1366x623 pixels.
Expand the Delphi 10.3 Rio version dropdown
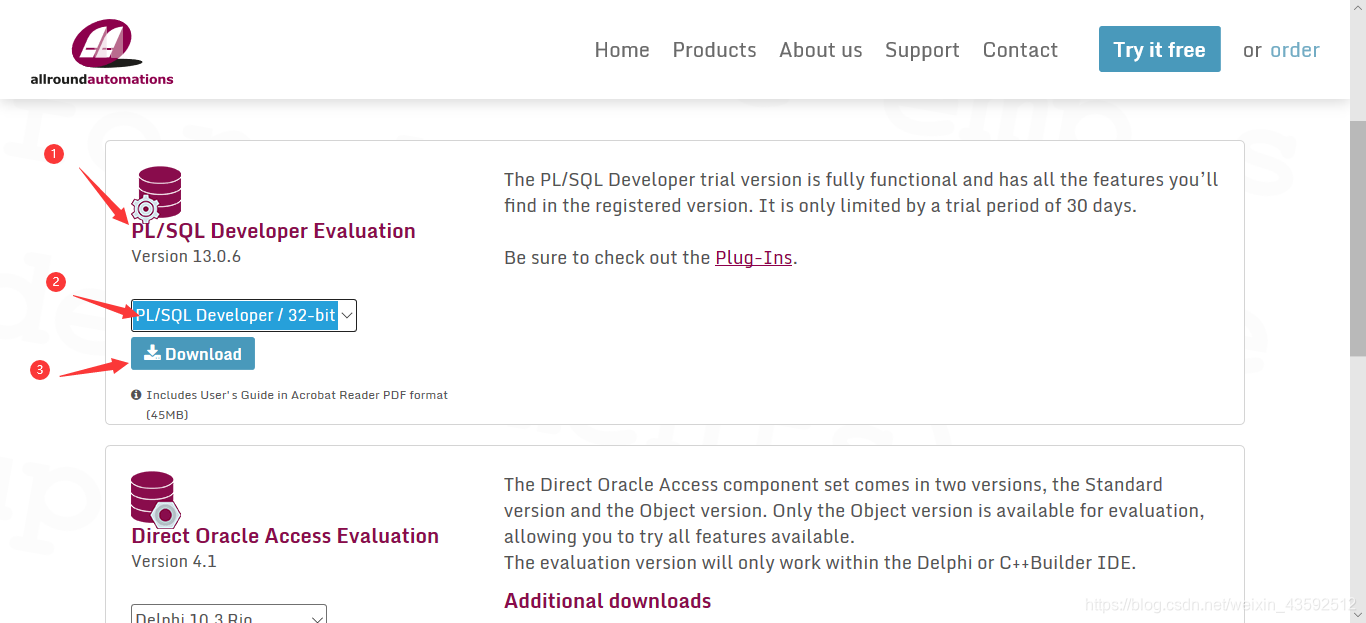229,616
